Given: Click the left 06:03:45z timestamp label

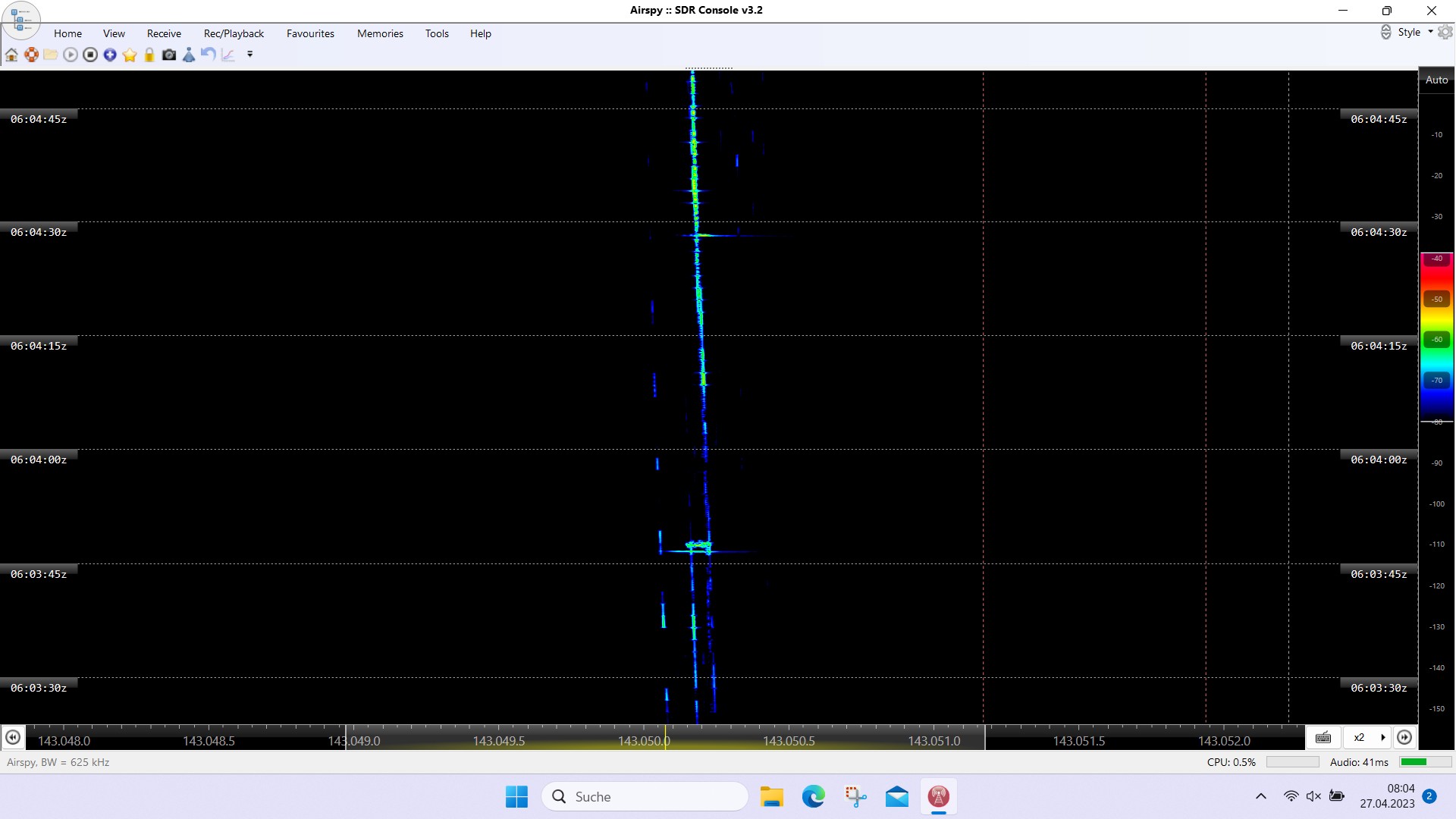Looking at the screenshot, I should click(x=39, y=574).
